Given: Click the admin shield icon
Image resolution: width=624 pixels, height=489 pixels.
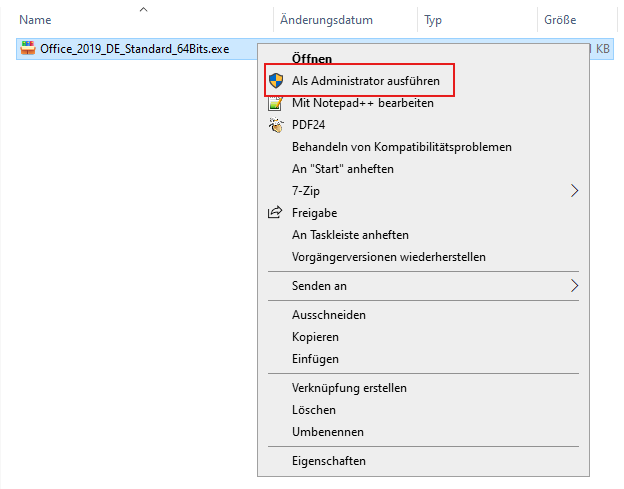Looking at the screenshot, I should (x=276, y=81).
